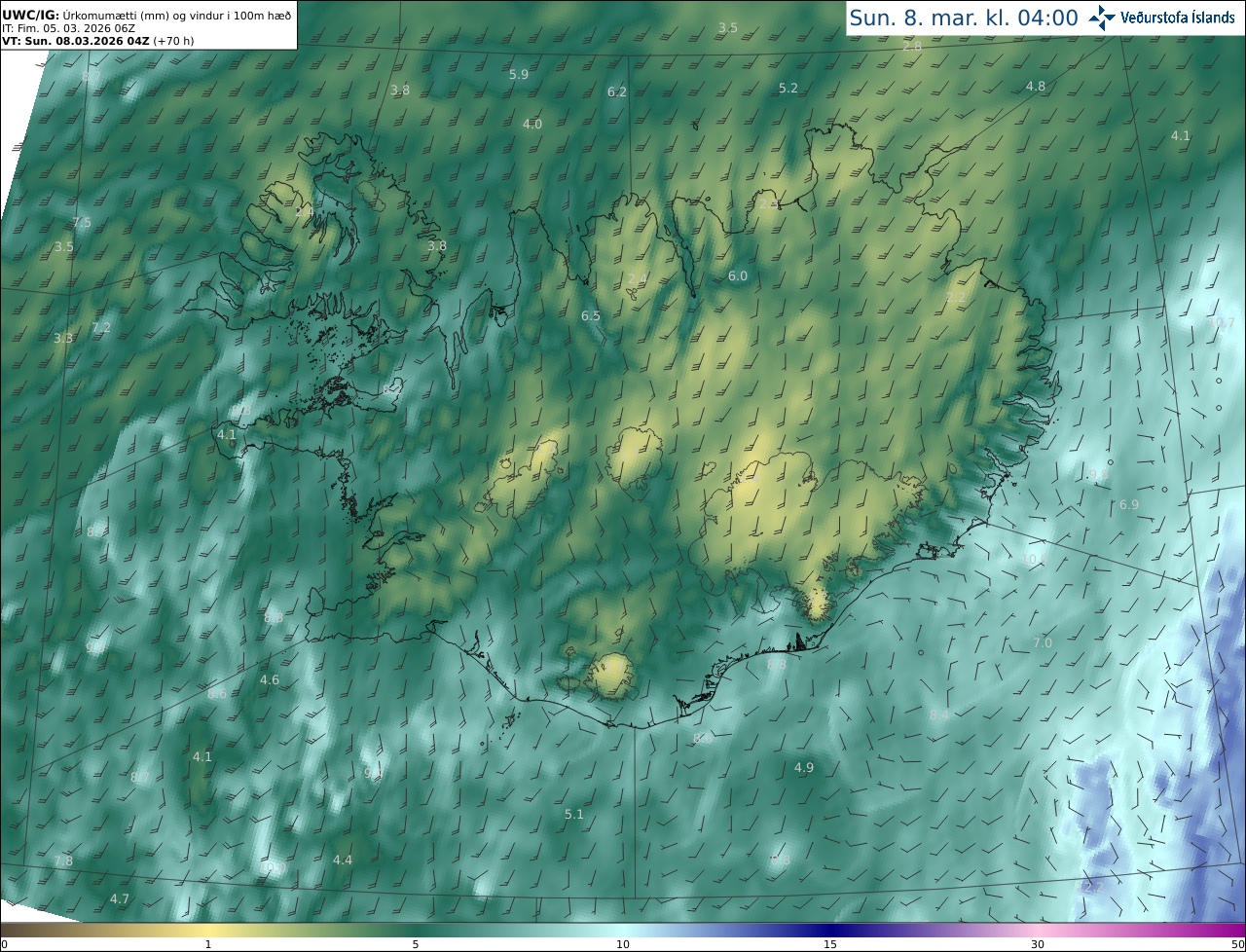Pick the map value "6.9"
This screenshot has height=952, width=1246.
tap(1129, 505)
